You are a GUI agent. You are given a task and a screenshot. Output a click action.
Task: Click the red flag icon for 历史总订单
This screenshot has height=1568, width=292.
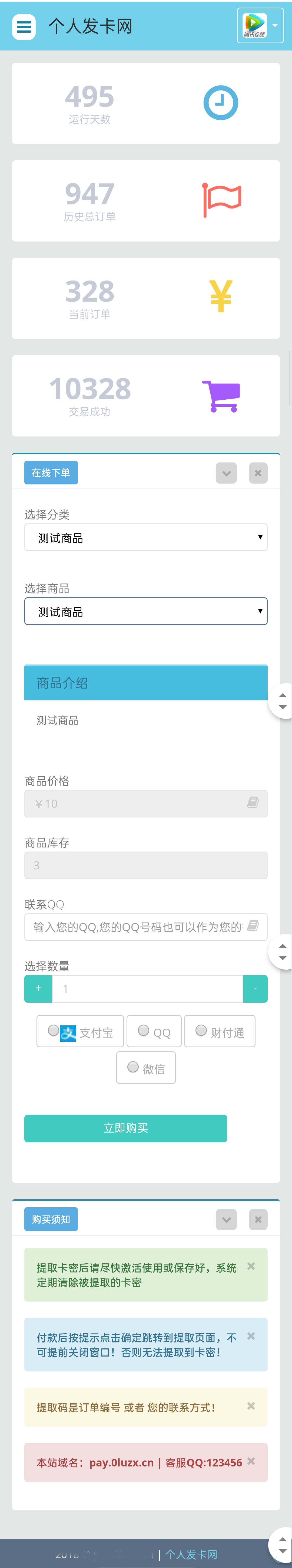222,201
